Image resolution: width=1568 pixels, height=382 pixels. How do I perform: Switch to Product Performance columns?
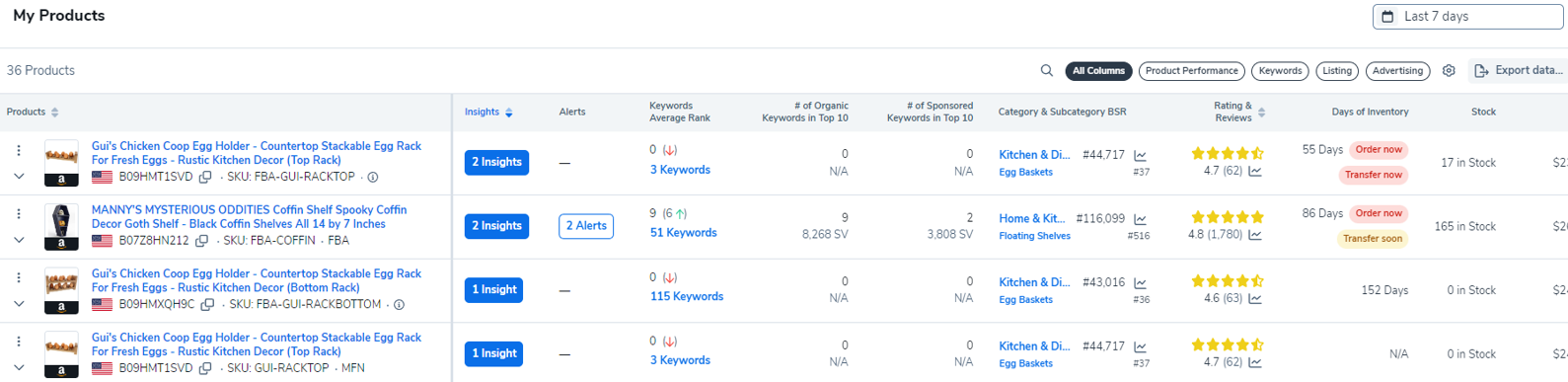coord(1191,71)
